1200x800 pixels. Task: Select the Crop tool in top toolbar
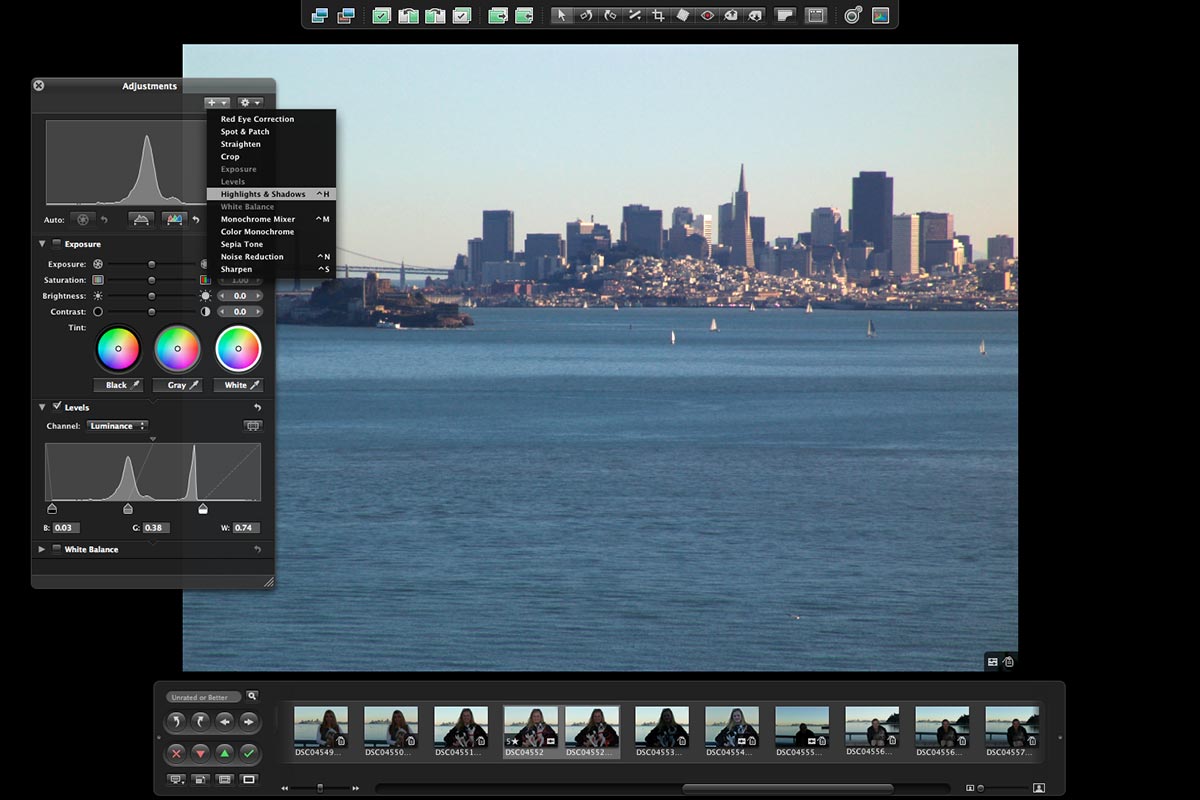pos(658,15)
